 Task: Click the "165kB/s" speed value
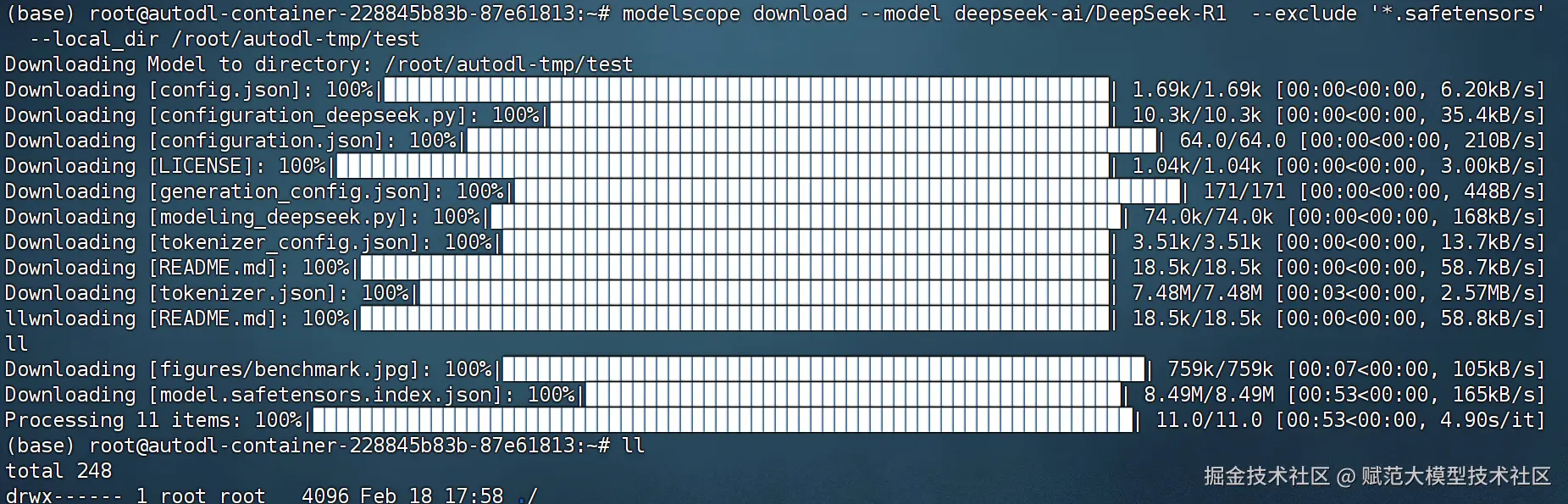coord(1493,395)
